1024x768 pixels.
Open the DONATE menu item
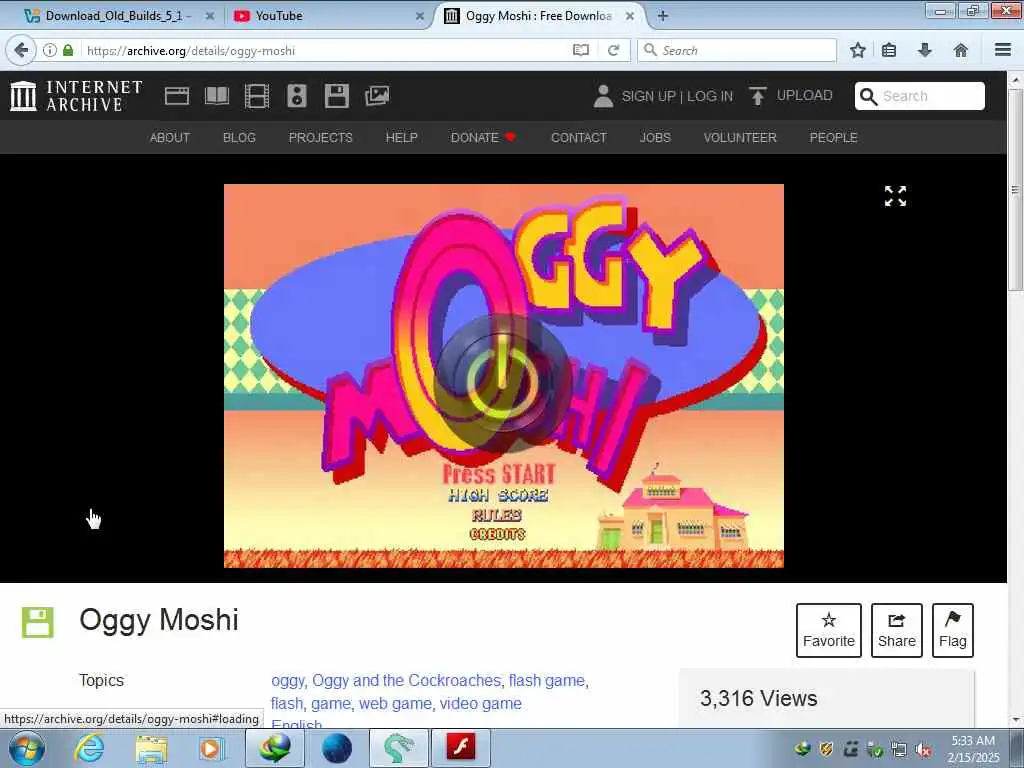pos(483,137)
